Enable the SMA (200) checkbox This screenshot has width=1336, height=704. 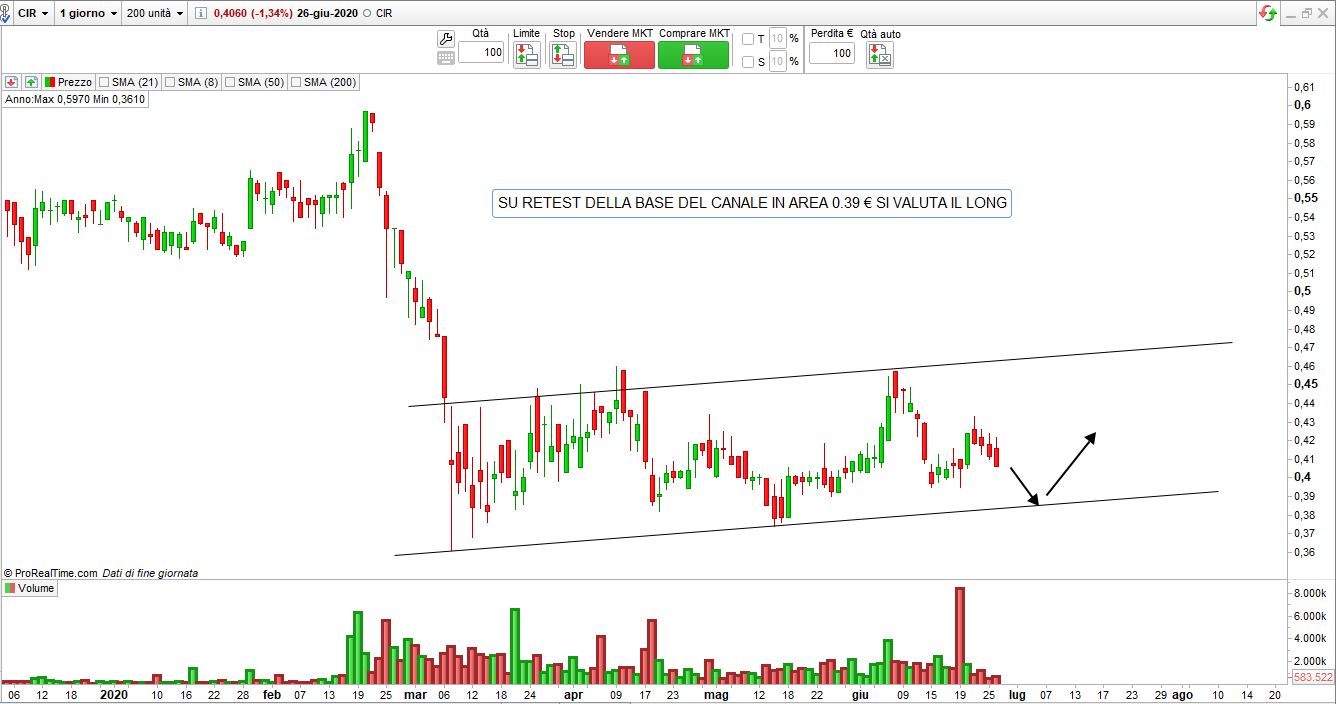click(x=296, y=82)
